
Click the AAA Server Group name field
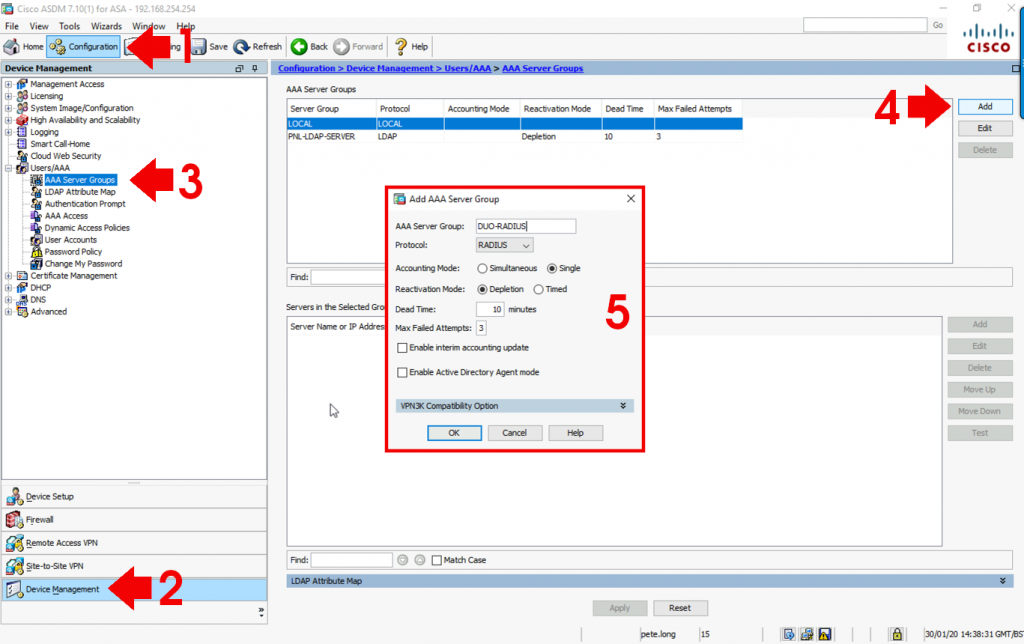pos(526,226)
